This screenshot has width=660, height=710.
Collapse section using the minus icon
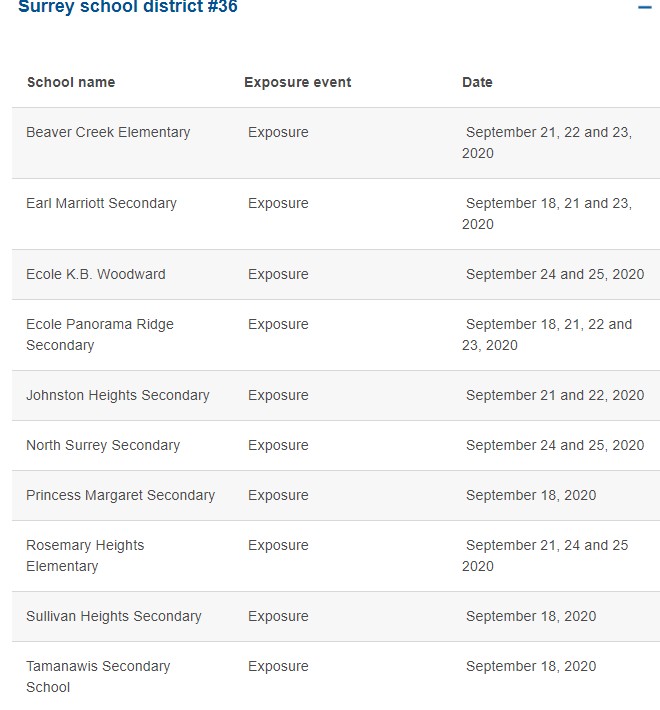645,7
